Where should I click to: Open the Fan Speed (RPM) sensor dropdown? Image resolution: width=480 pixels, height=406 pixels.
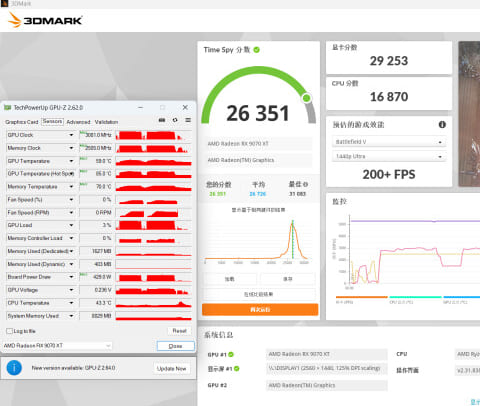[71, 212]
